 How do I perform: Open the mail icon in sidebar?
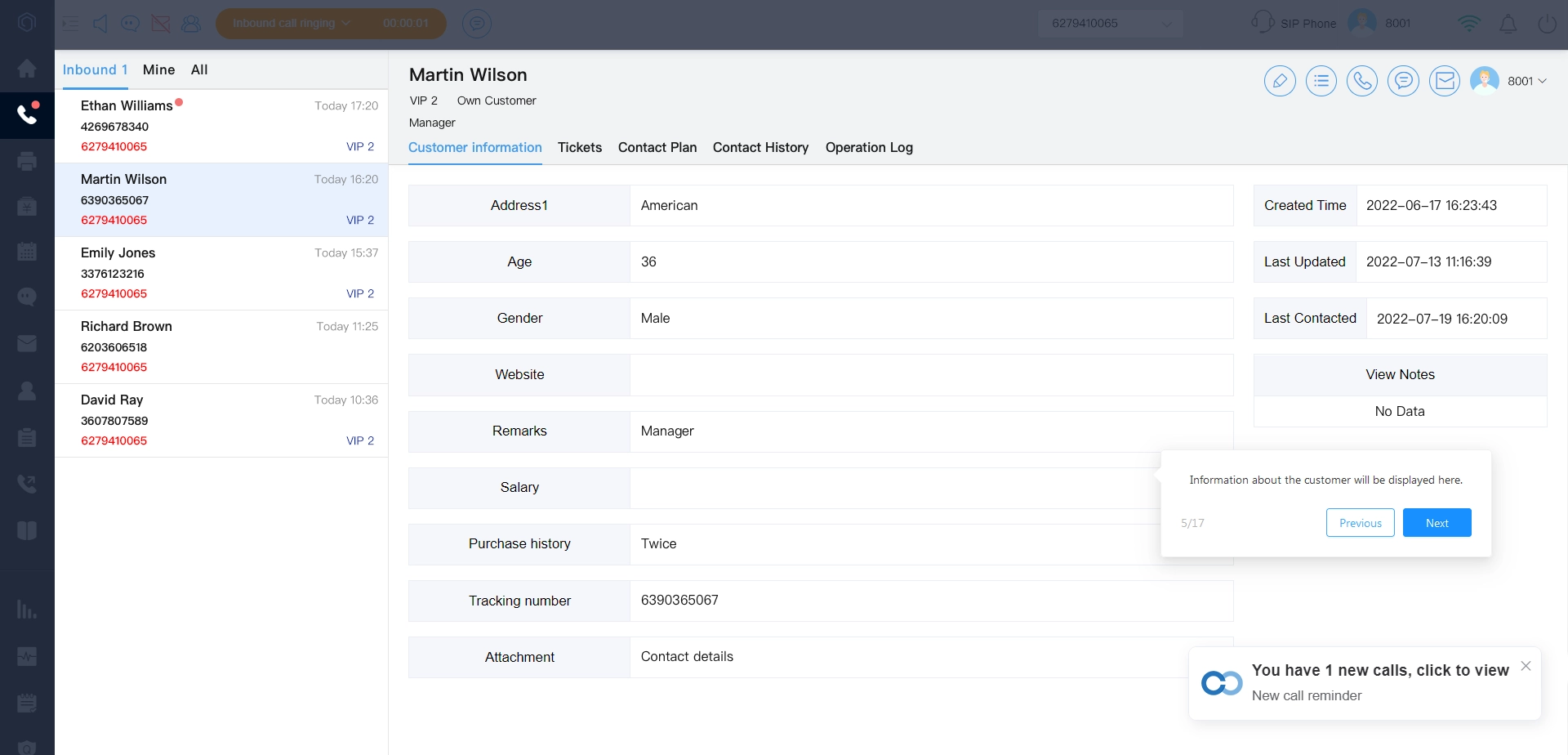27,343
